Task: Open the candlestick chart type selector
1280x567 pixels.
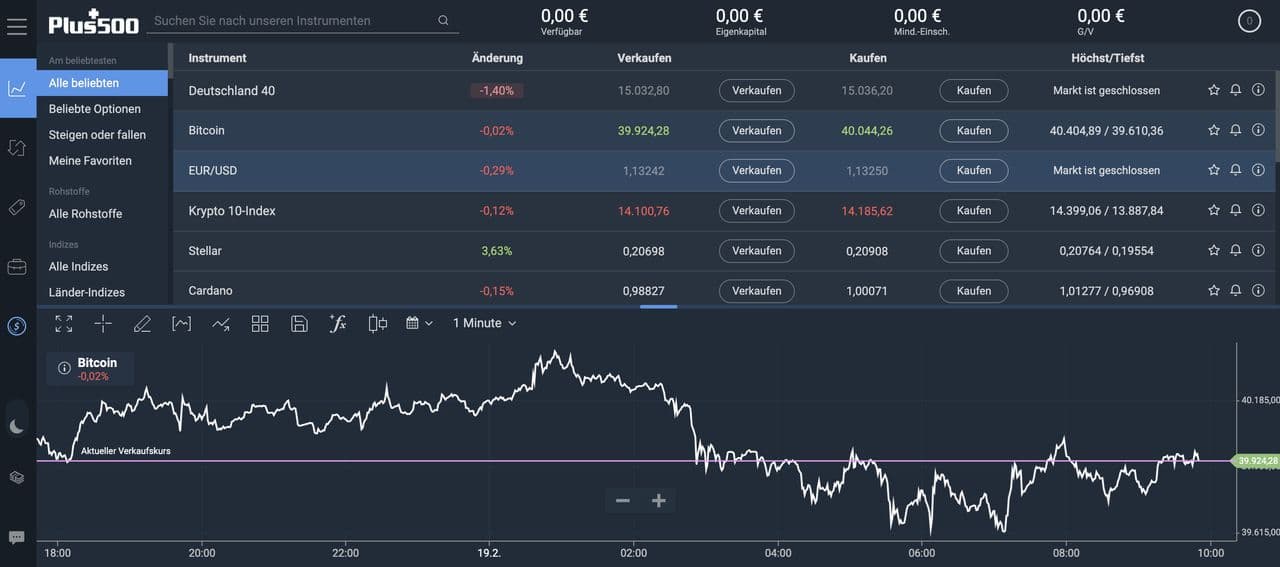Action: click(x=377, y=323)
